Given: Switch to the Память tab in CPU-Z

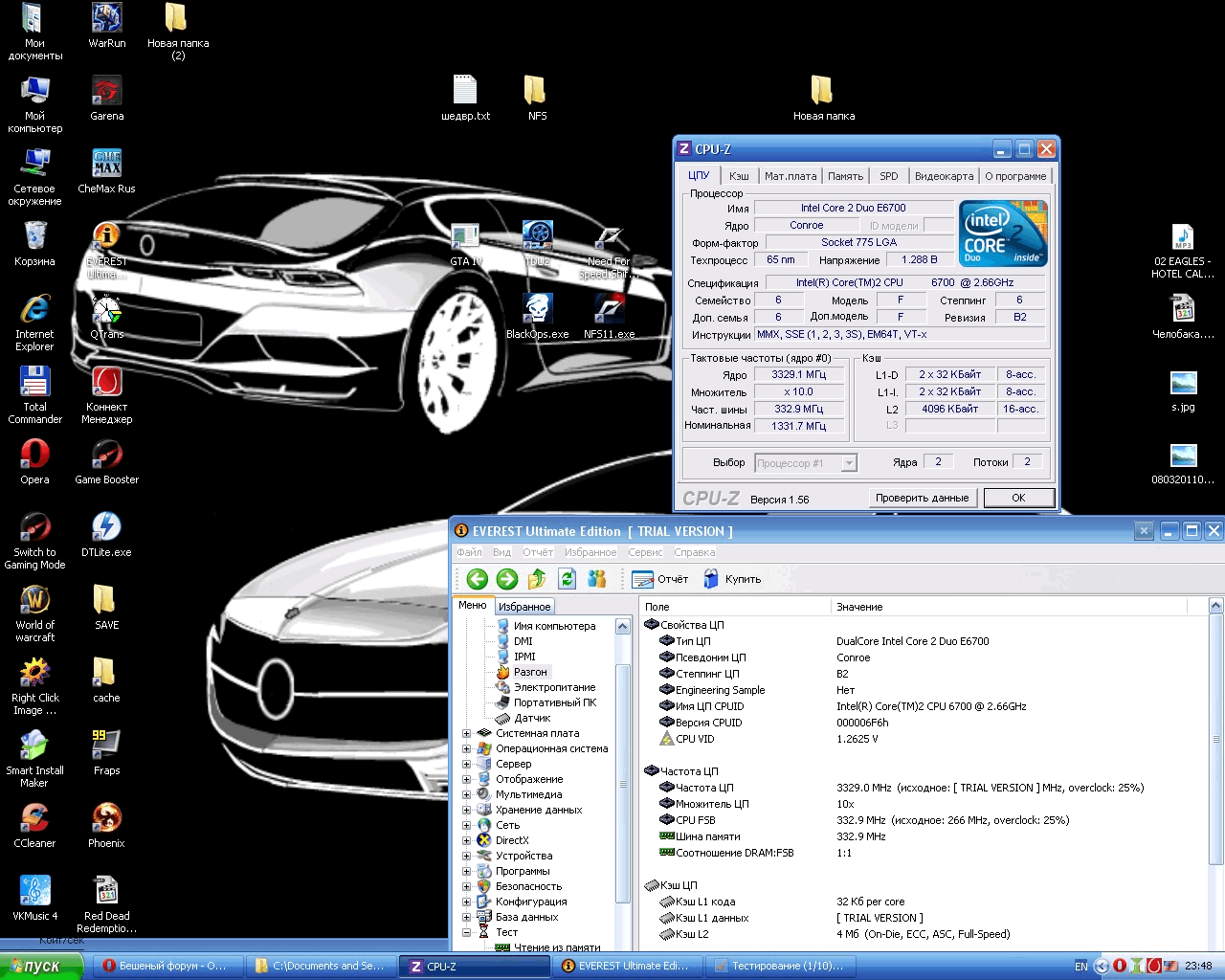Looking at the screenshot, I should coord(845,176).
